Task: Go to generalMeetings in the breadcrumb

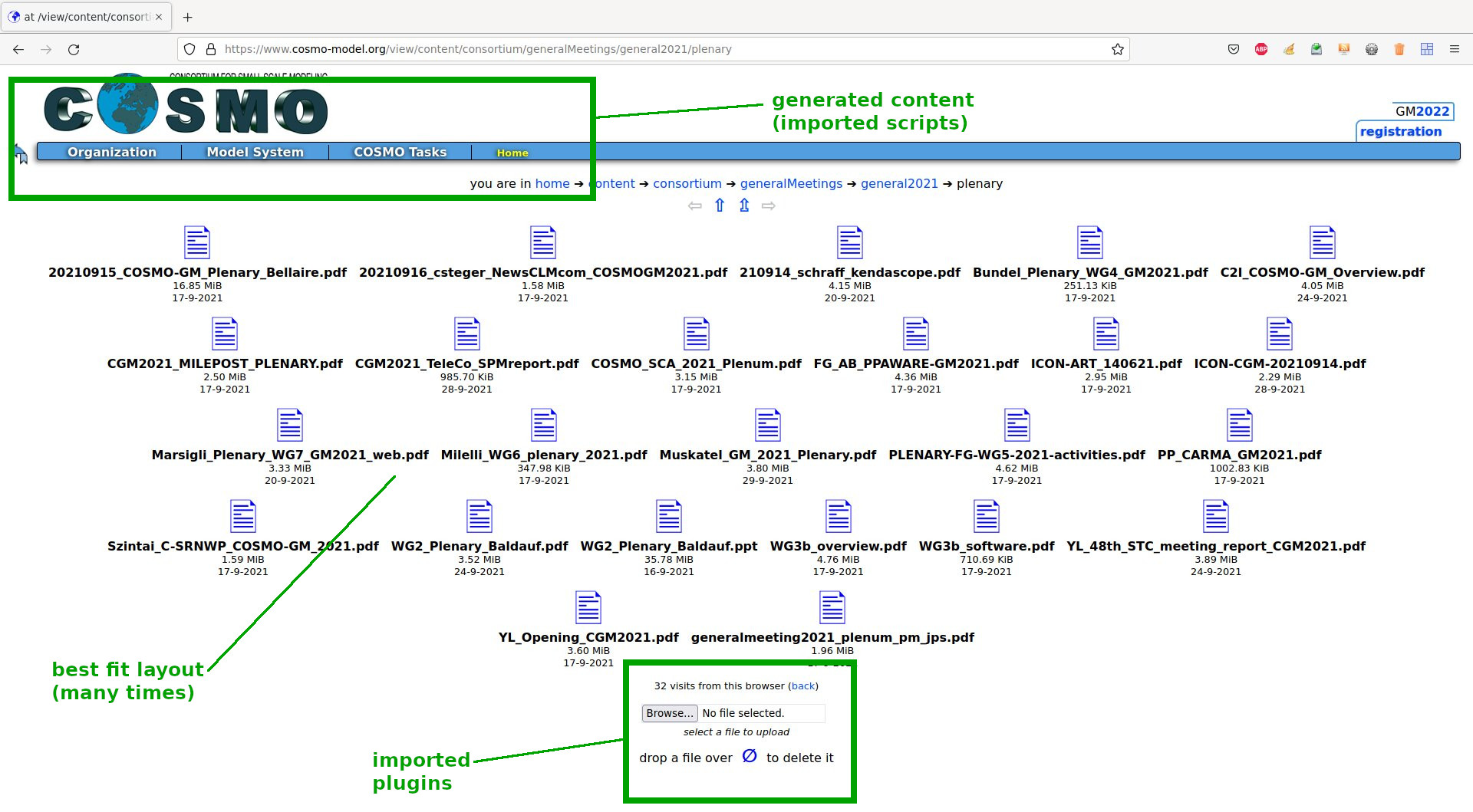Action: (791, 184)
